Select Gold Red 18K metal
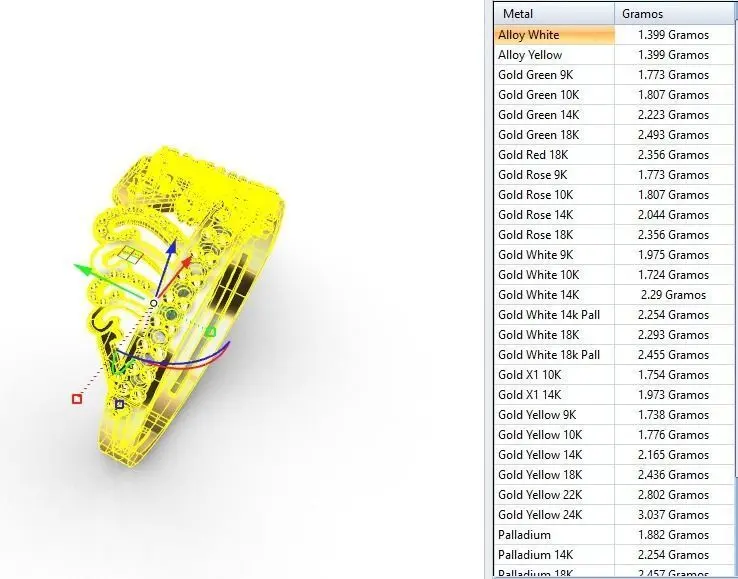This screenshot has height=579, width=738. (615, 155)
